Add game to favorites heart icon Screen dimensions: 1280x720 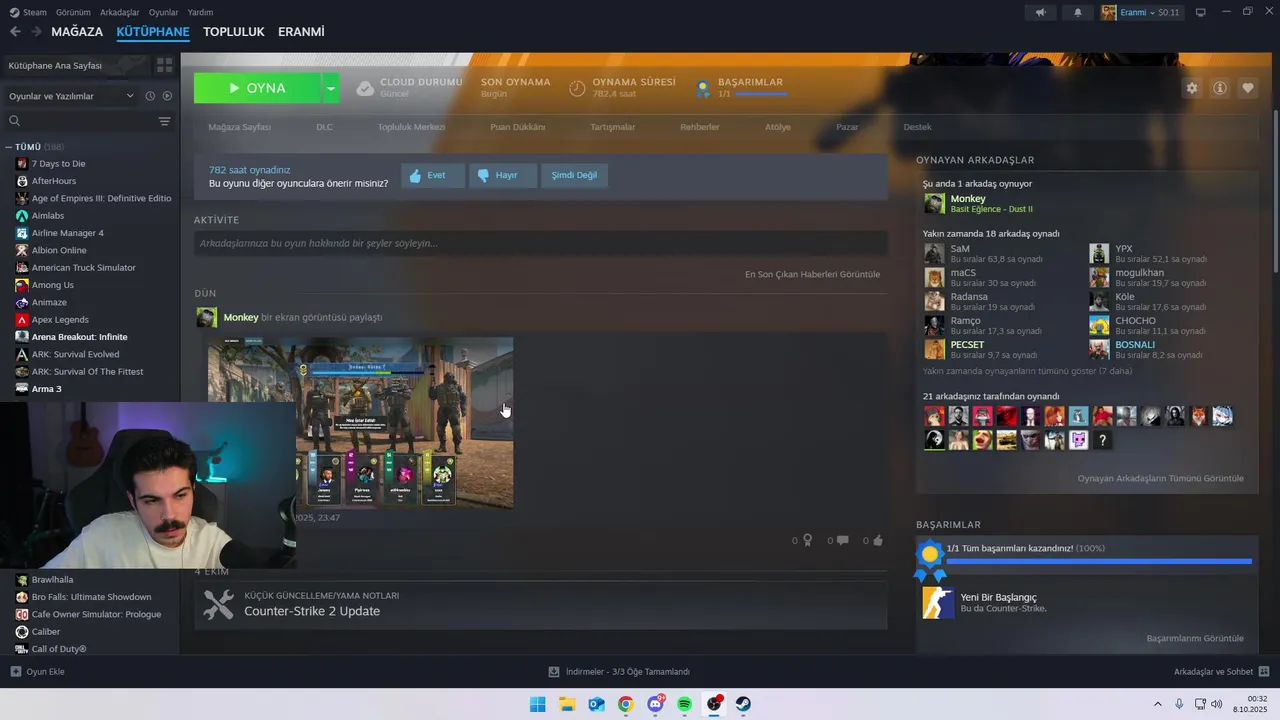[x=1248, y=88]
